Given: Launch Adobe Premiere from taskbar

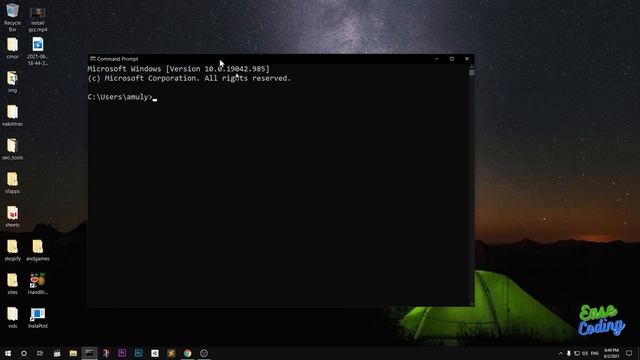Looking at the screenshot, I should tap(122, 353).
